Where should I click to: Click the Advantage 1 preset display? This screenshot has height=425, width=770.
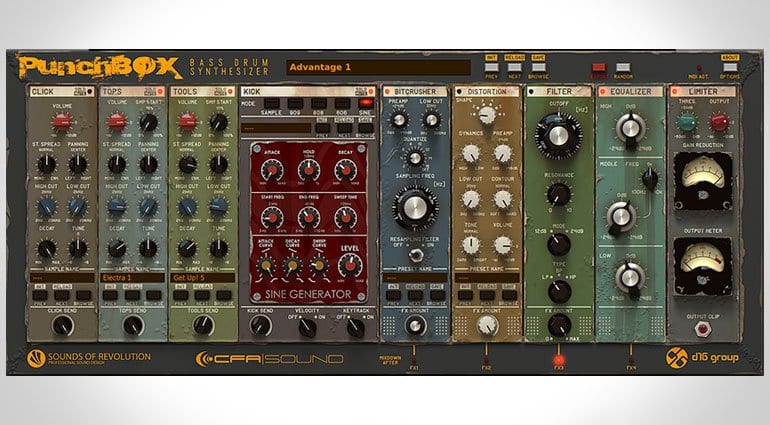pos(378,67)
